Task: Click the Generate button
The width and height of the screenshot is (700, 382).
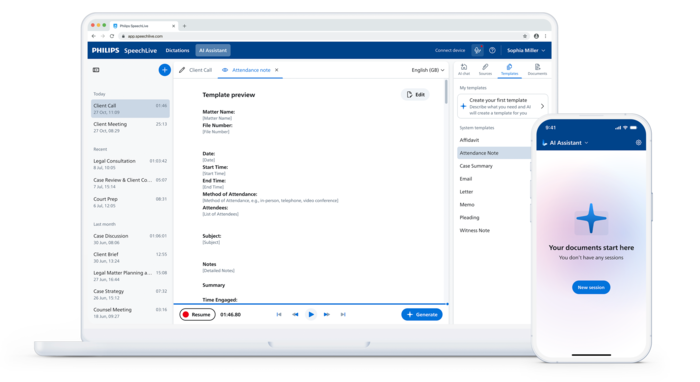Action: pyautogui.click(x=422, y=315)
